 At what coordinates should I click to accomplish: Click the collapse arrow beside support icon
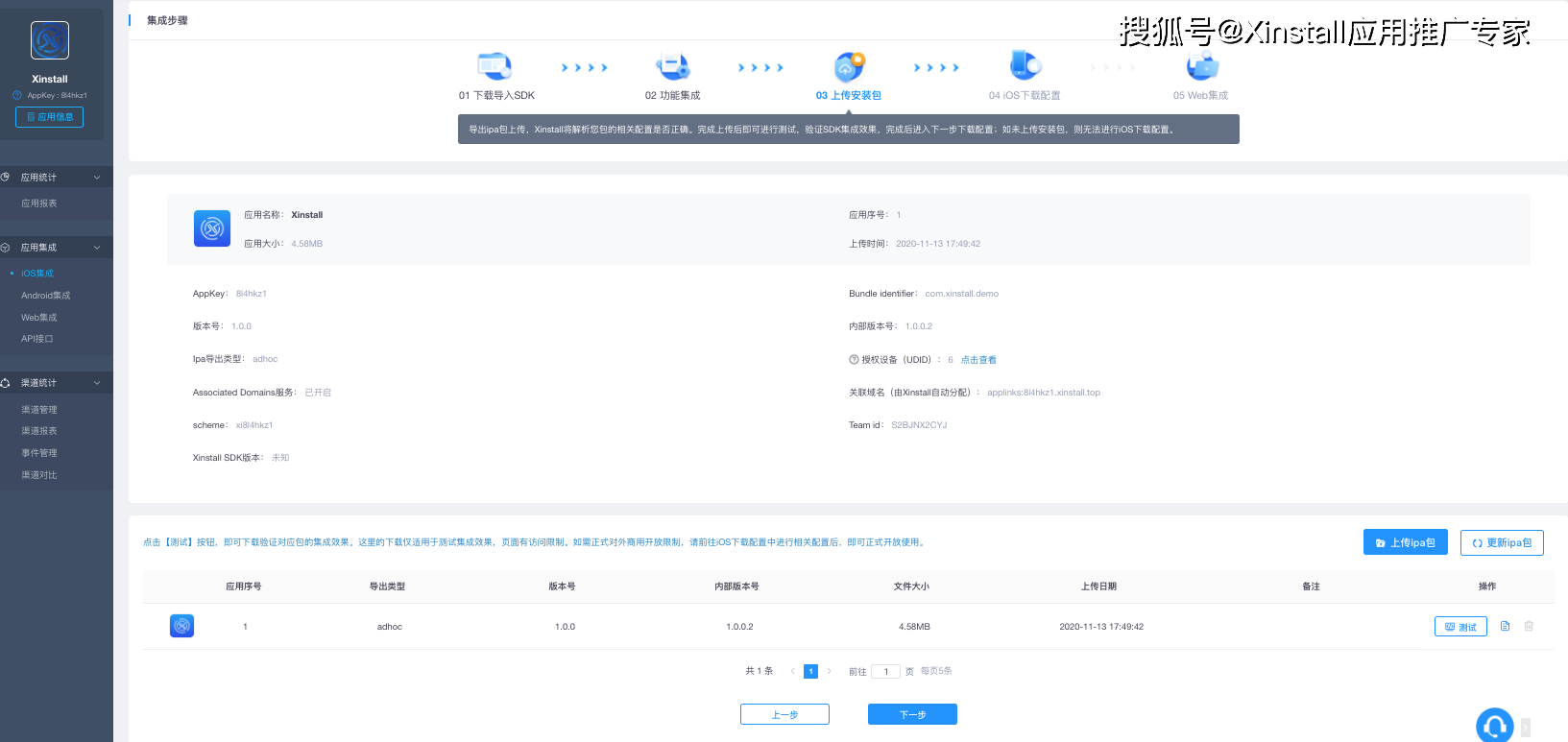(1525, 728)
